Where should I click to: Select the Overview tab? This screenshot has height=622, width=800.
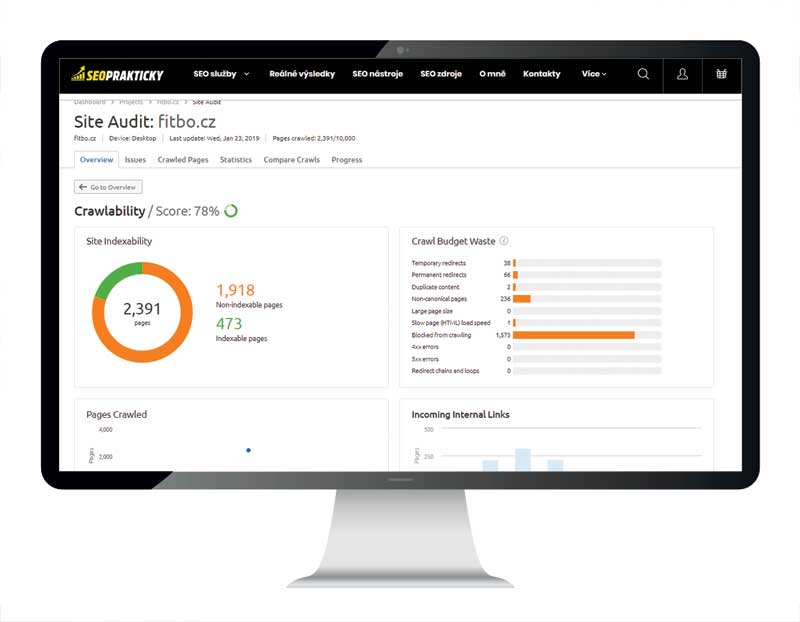pyautogui.click(x=96, y=160)
